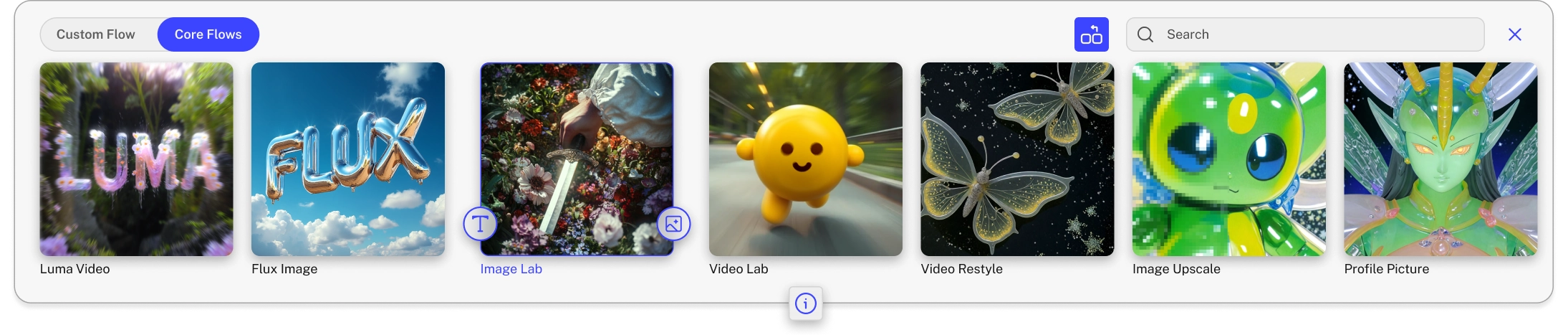Click the Profile Picture label
This screenshot has height=335, width=1568.
click(1387, 269)
